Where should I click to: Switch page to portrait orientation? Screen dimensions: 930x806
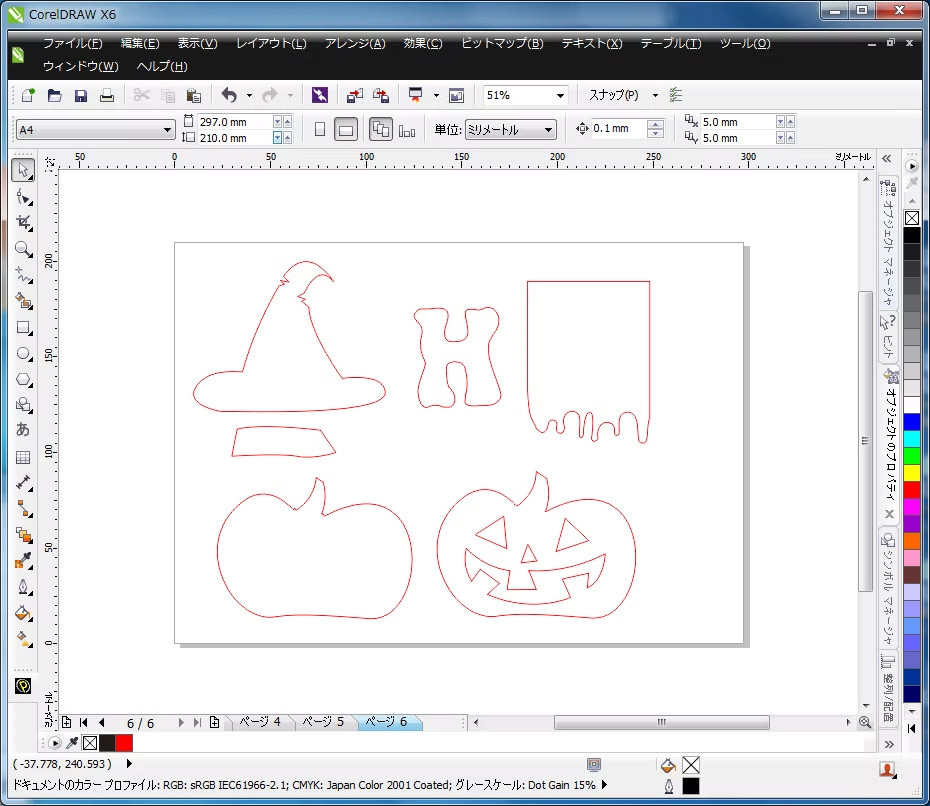pos(319,130)
